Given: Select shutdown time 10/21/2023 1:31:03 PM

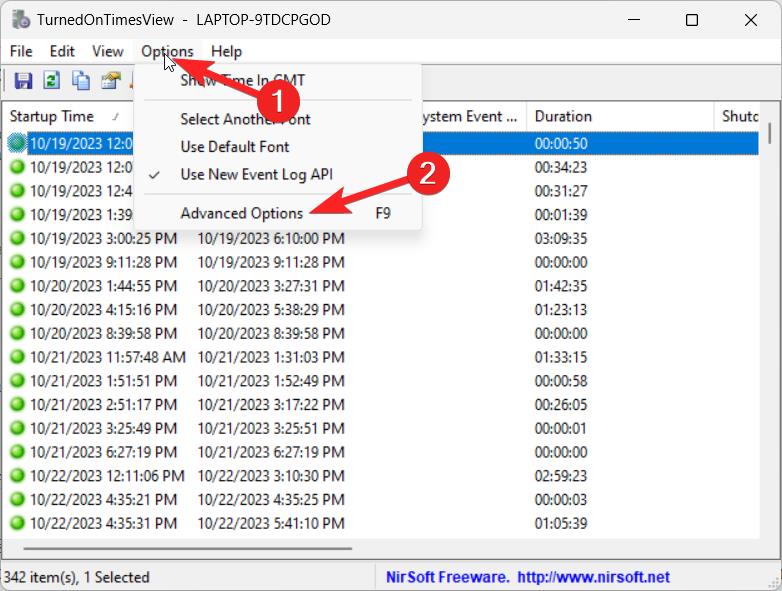Looking at the screenshot, I should pyautogui.click(x=271, y=357).
